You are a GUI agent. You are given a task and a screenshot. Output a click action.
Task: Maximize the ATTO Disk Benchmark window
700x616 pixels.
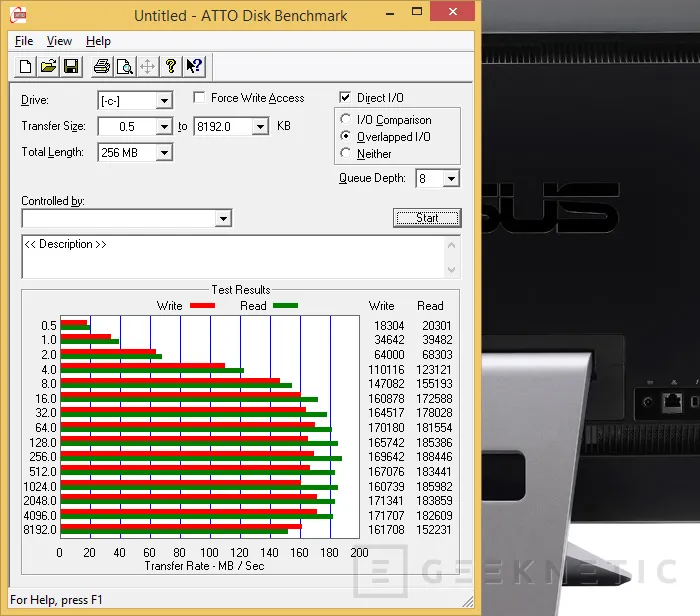tap(417, 12)
